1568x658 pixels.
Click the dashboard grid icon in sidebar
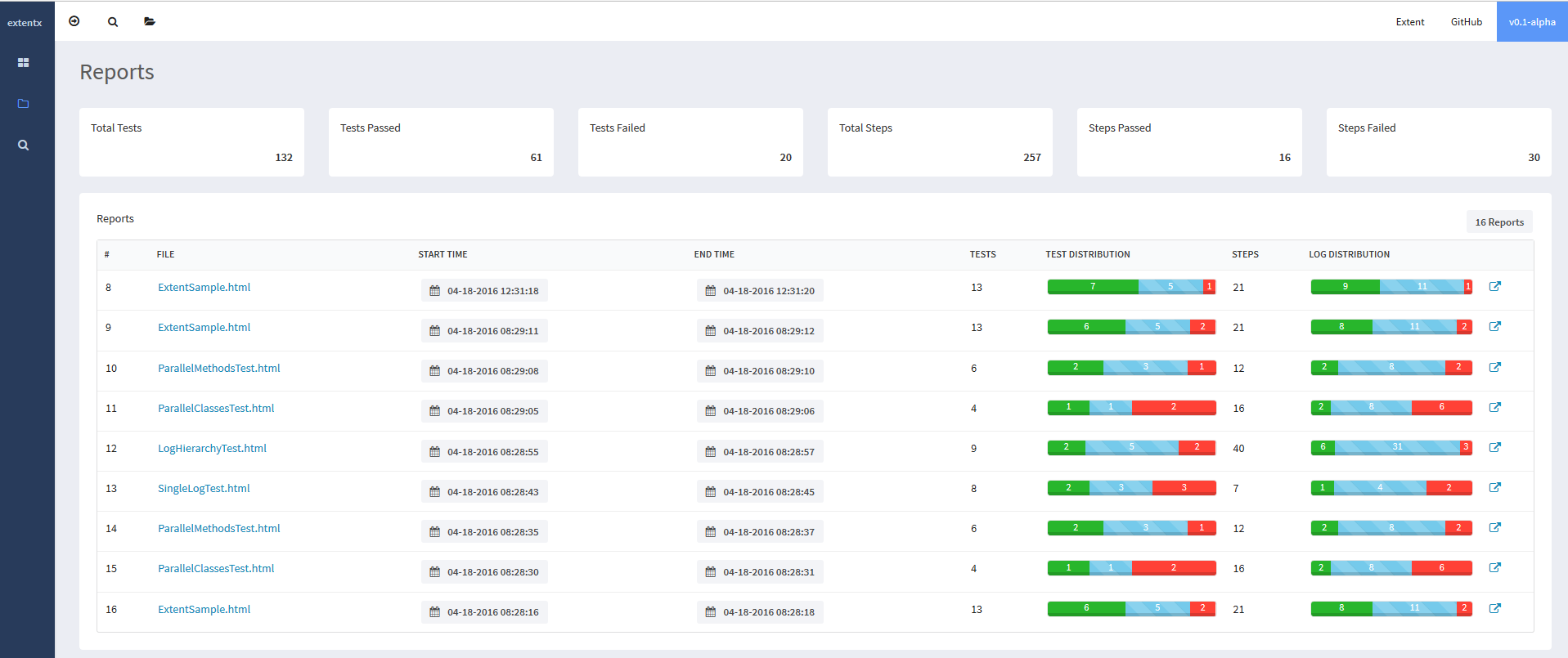pyautogui.click(x=23, y=63)
